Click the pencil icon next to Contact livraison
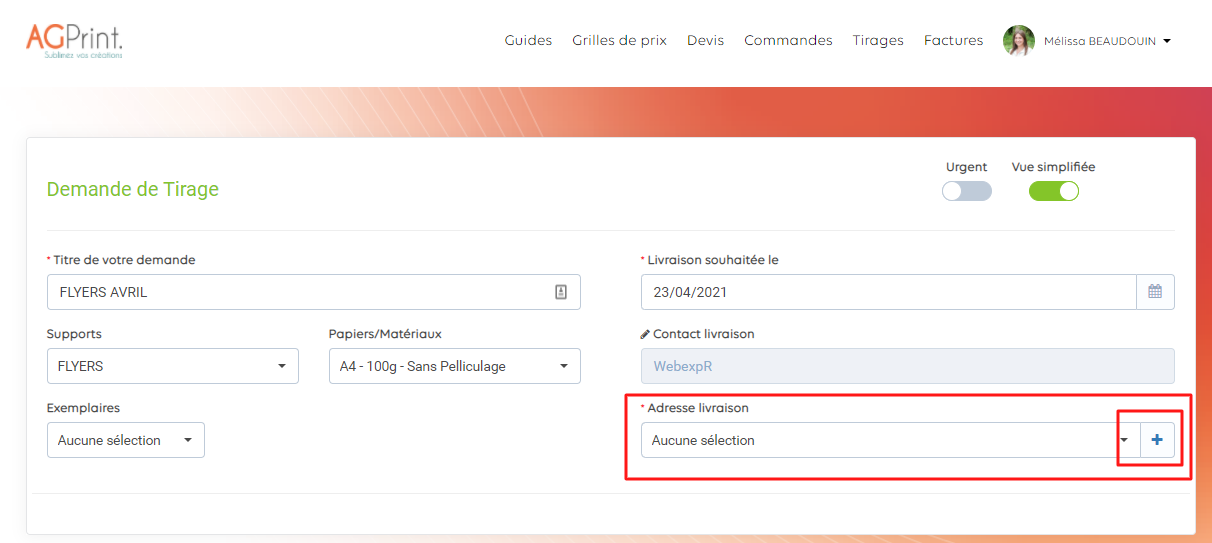Image resolution: width=1212 pixels, height=543 pixels. [x=645, y=334]
